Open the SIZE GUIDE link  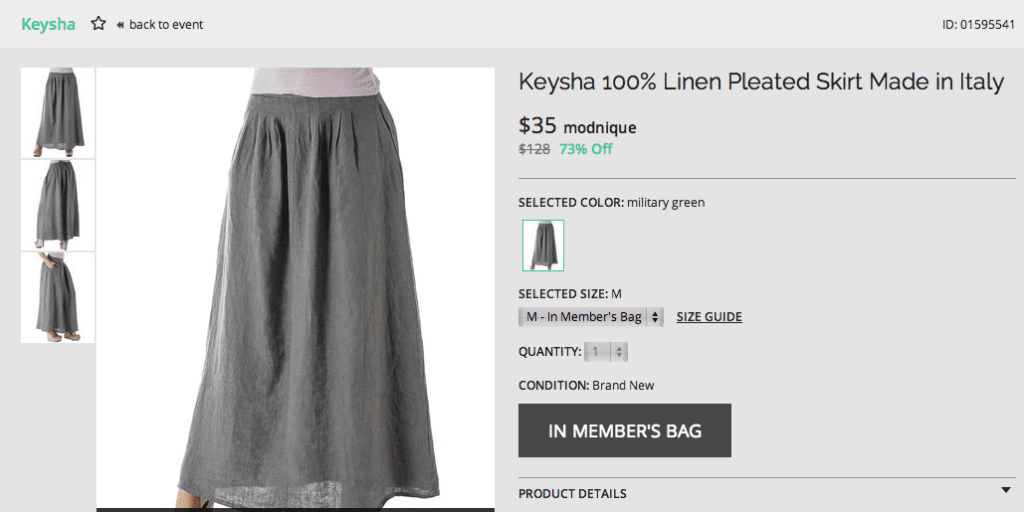click(709, 317)
